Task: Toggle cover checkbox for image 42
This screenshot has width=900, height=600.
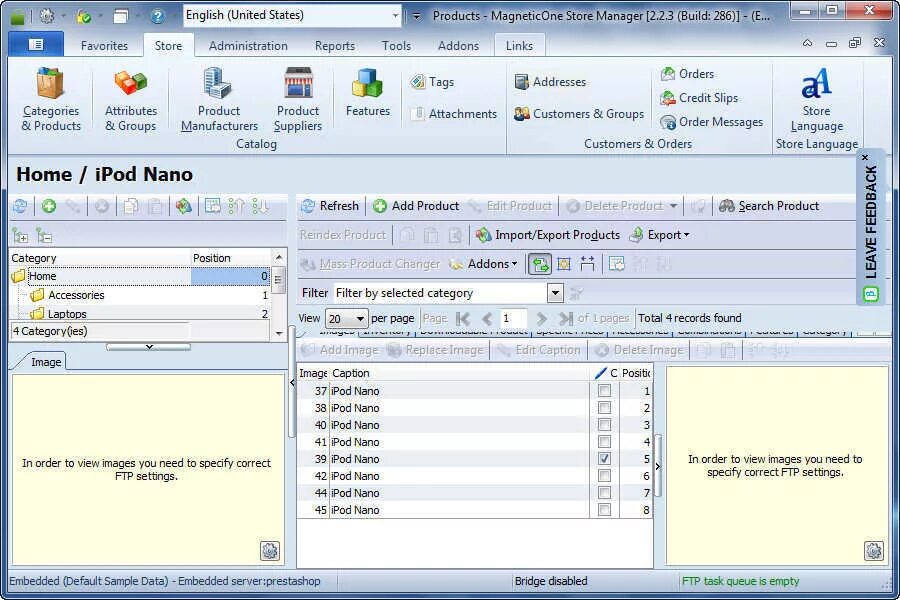Action: (604, 475)
